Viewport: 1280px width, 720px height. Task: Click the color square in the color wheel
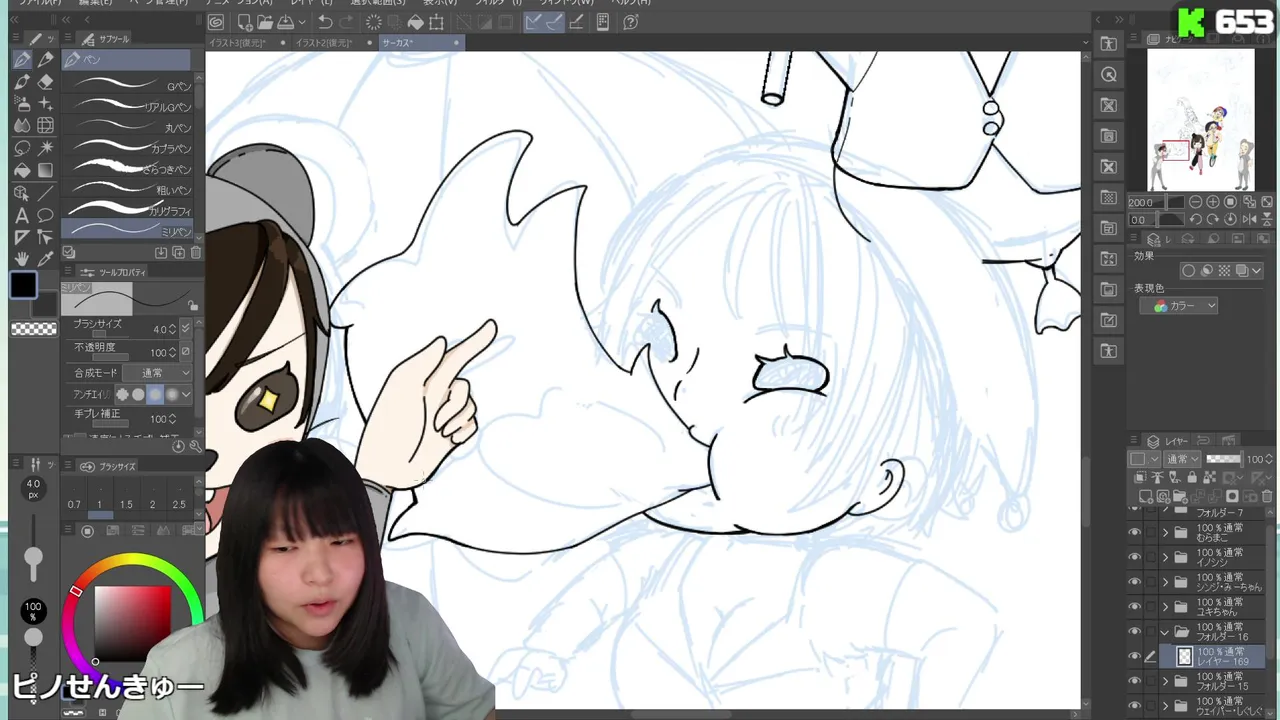coord(132,623)
